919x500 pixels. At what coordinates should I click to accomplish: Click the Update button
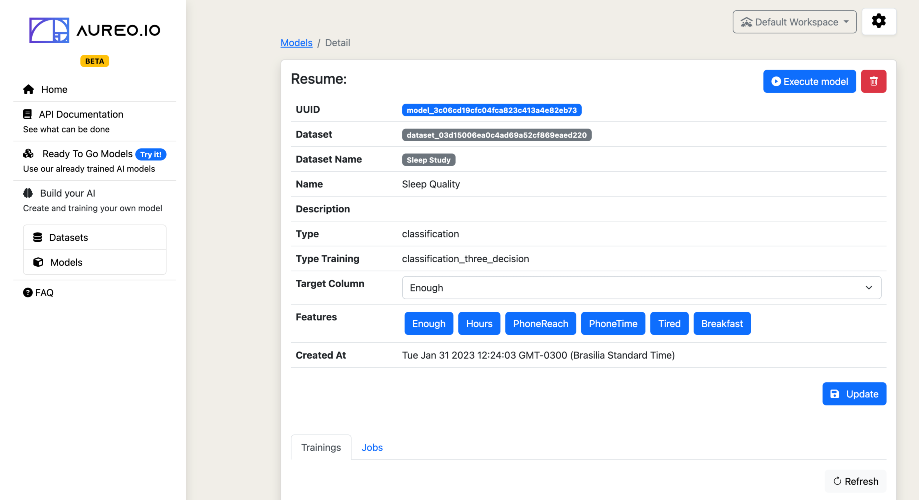click(854, 394)
